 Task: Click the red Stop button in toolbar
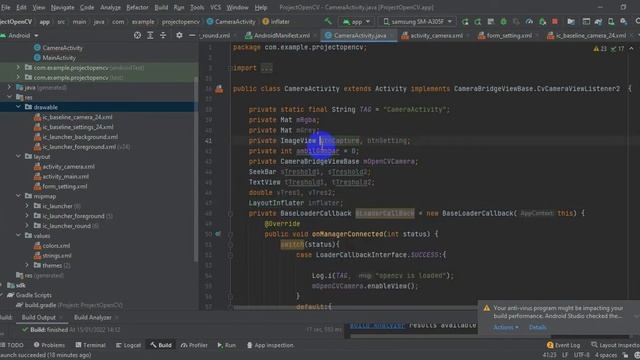pos(554,22)
